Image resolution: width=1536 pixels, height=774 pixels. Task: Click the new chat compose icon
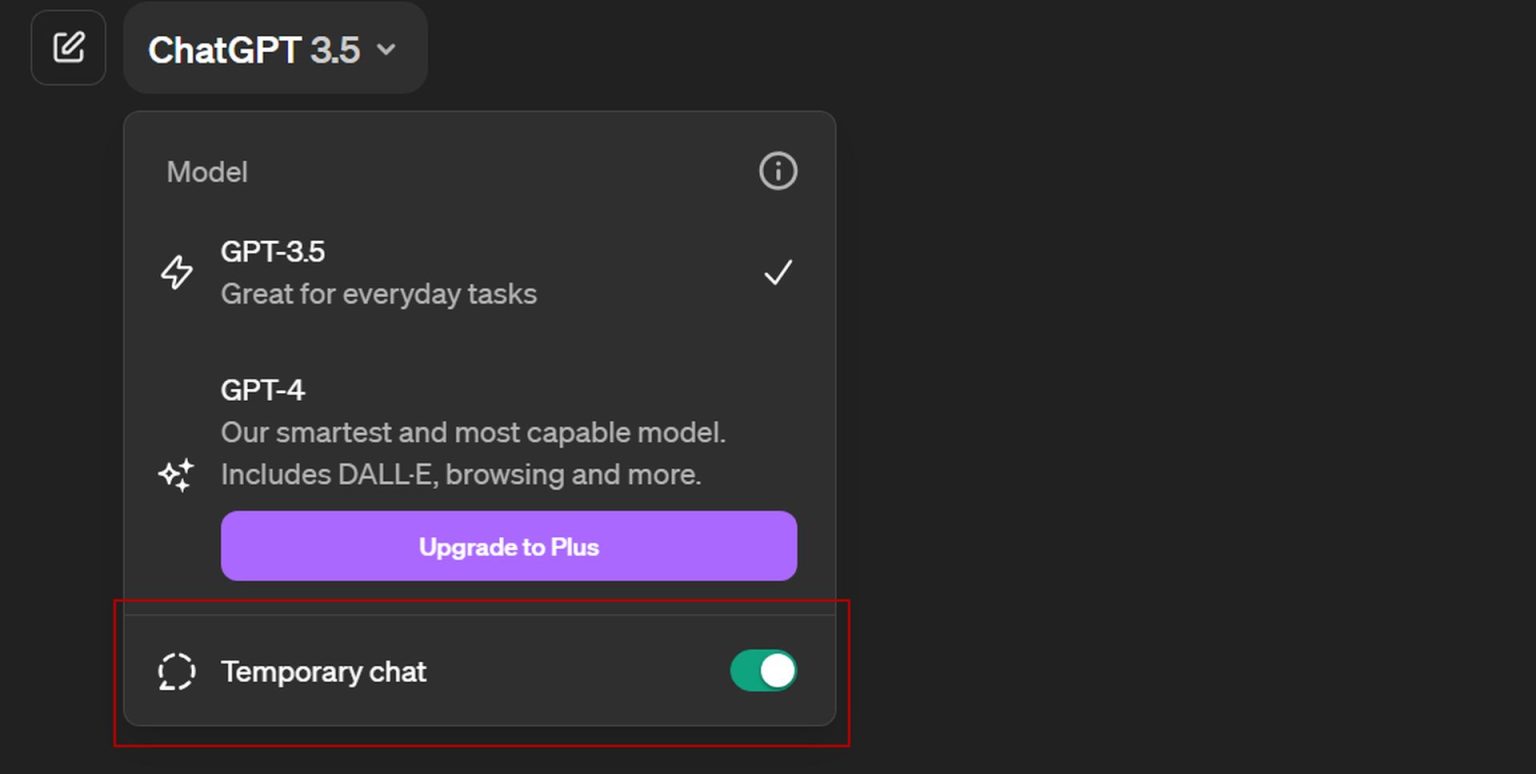click(68, 47)
